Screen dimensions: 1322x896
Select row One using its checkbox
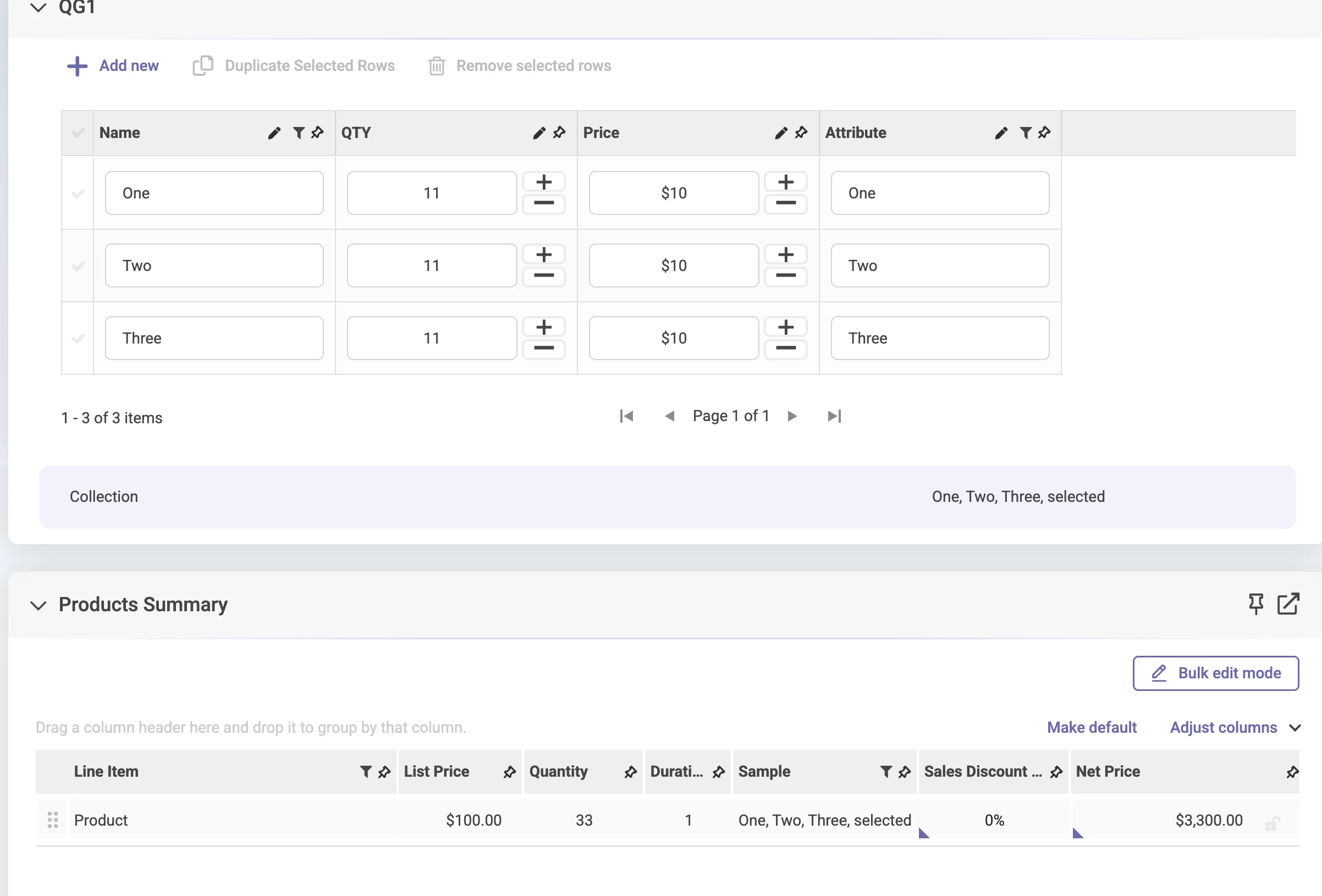pyautogui.click(x=78, y=193)
